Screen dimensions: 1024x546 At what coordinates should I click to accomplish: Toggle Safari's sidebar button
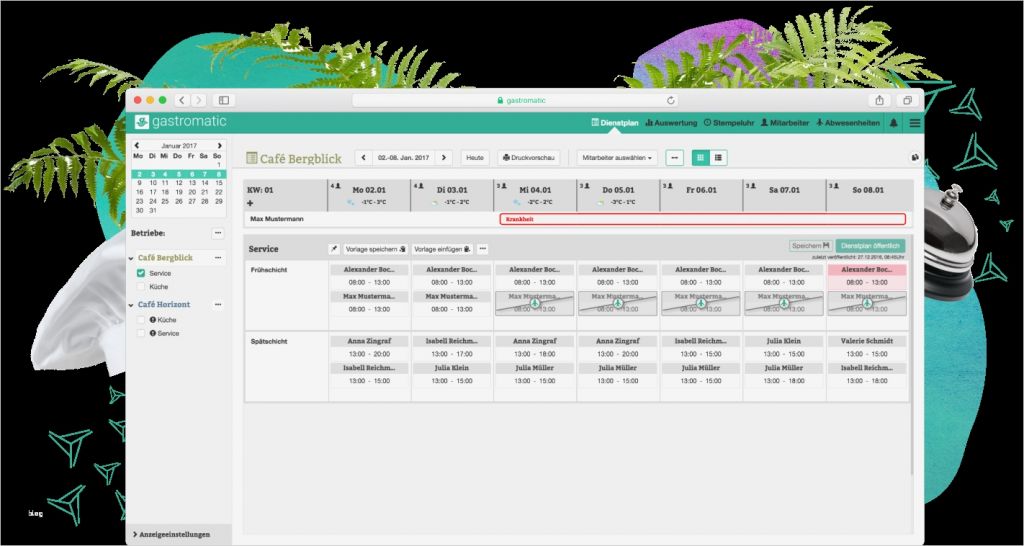(223, 101)
